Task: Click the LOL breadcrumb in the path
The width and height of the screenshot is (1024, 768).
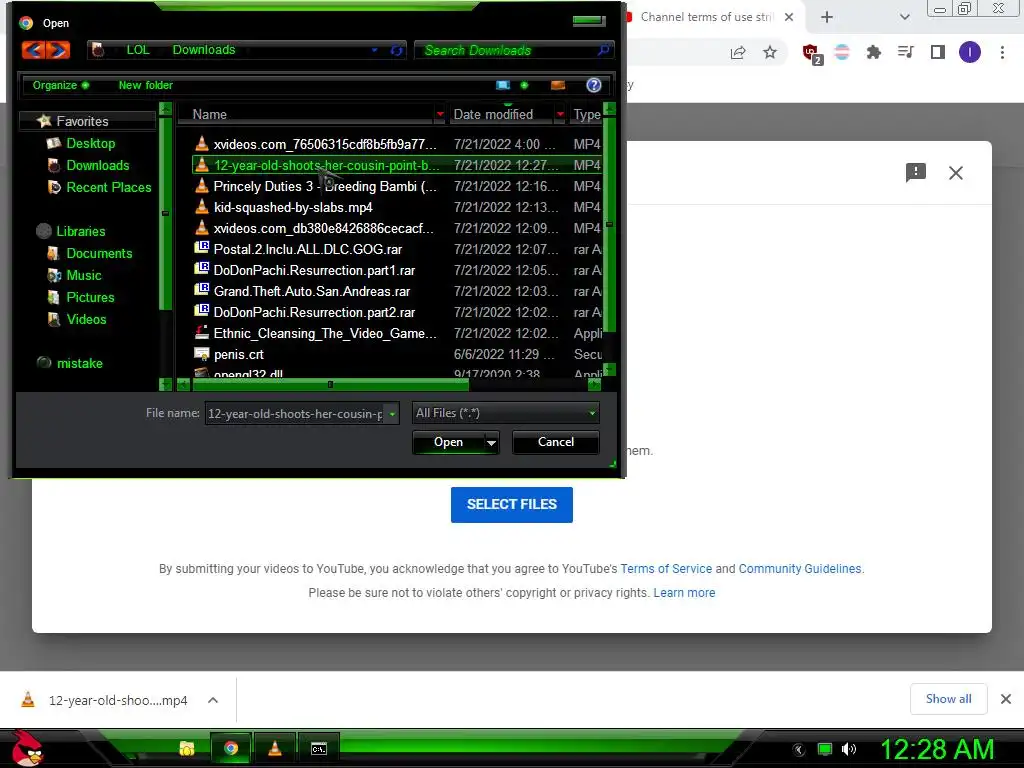Action: (x=138, y=50)
